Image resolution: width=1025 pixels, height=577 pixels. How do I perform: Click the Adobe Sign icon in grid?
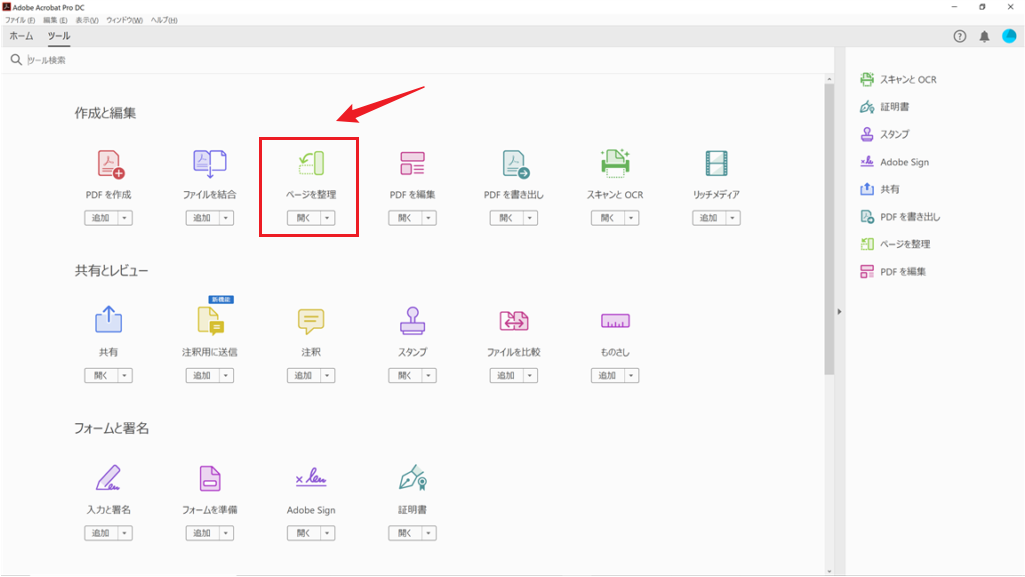click(x=311, y=478)
